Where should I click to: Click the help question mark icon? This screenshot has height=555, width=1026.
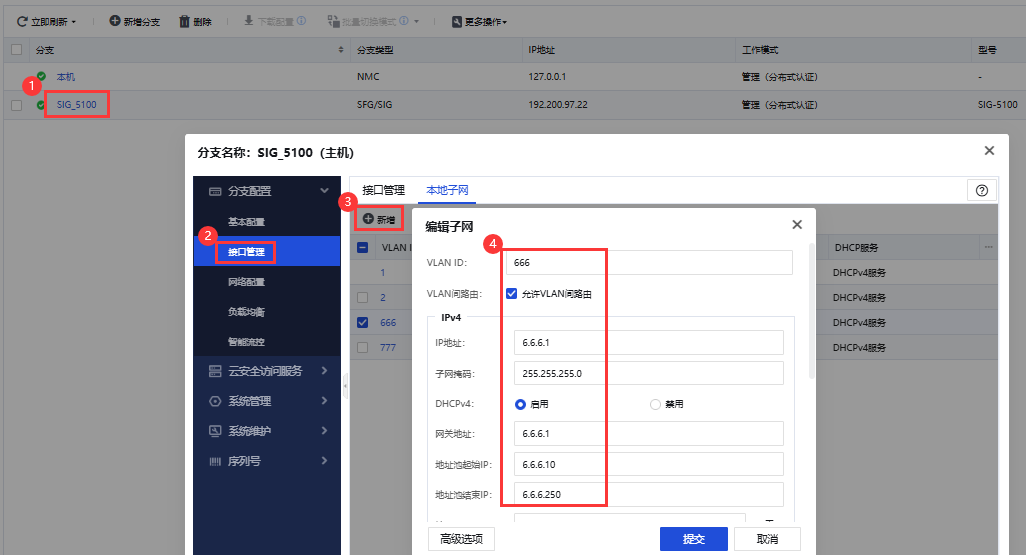981,190
